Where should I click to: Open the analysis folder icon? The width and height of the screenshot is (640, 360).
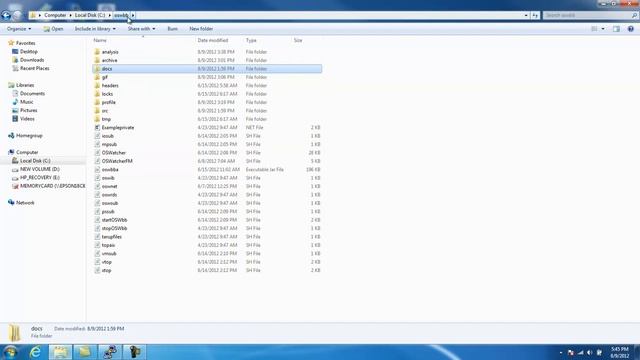[97, 52]
